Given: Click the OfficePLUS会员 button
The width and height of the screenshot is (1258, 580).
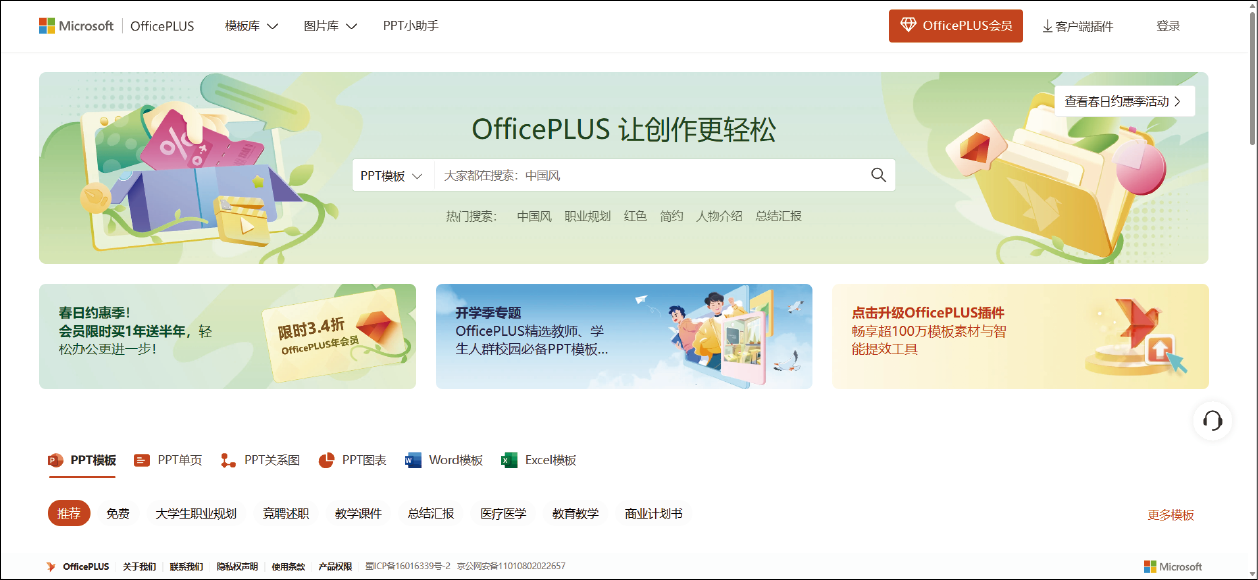Looking at the screenshot, I should (x=955, y=26).
